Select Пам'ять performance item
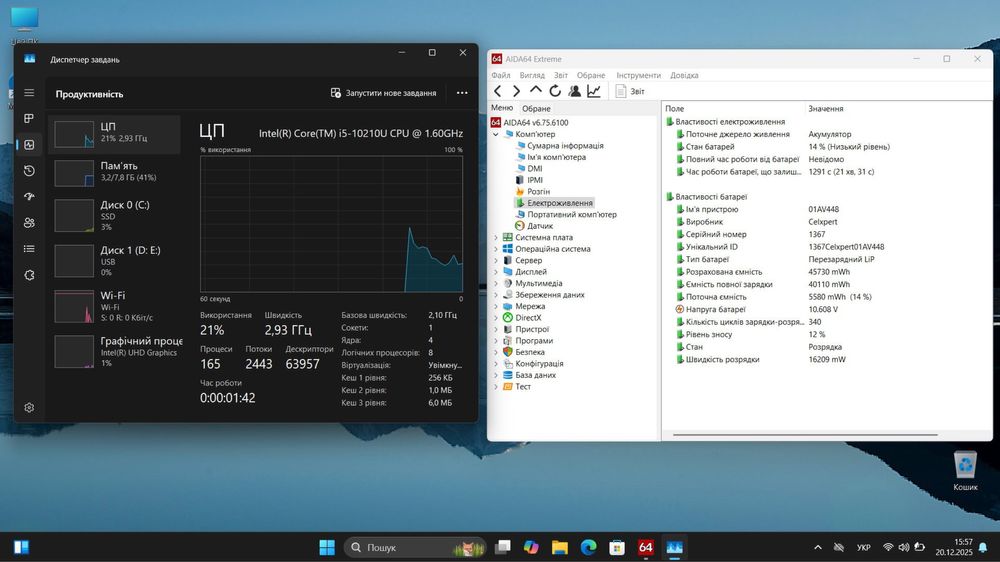 coord(115,172)
